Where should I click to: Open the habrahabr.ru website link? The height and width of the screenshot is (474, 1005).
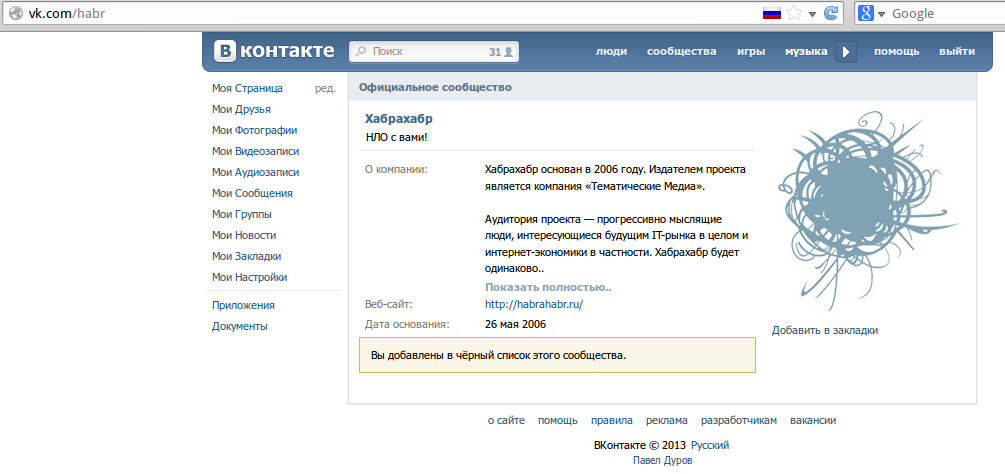[533, 304]
